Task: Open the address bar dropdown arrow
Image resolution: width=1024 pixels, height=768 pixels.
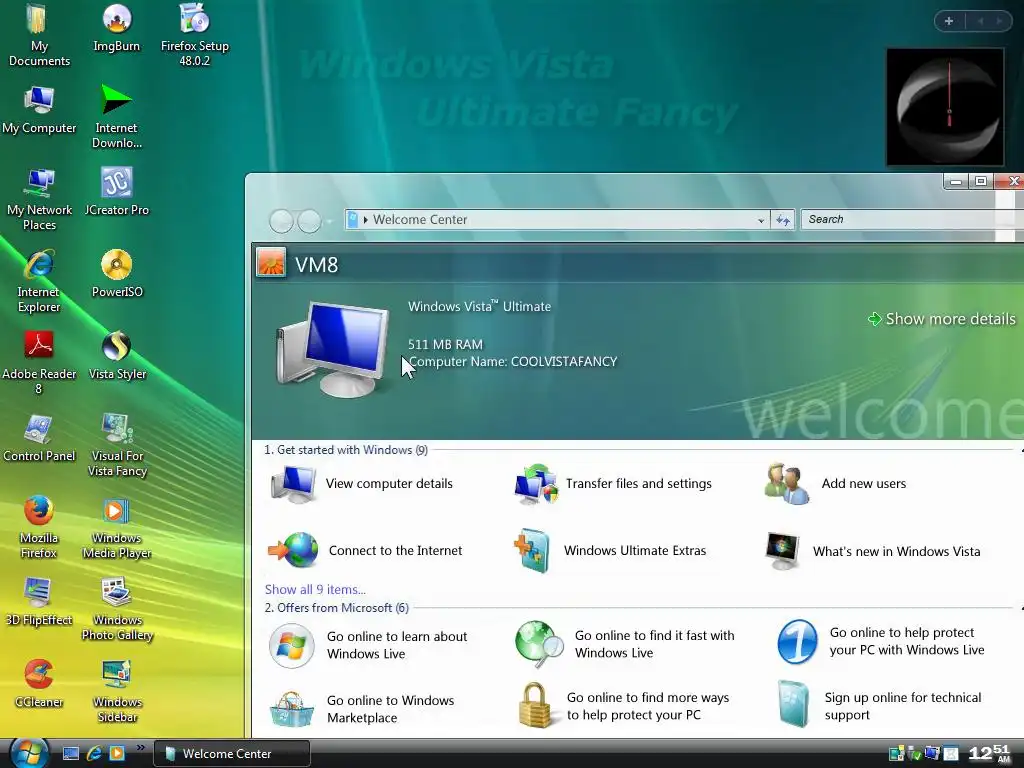Action: click(x=761, y=220)
